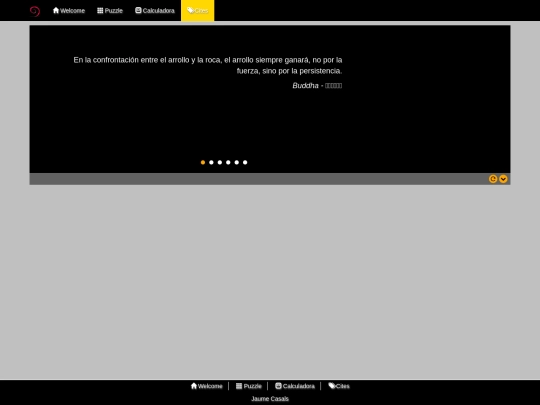Click the Puzzle link in the footer
540x405 pixels.
249,386
